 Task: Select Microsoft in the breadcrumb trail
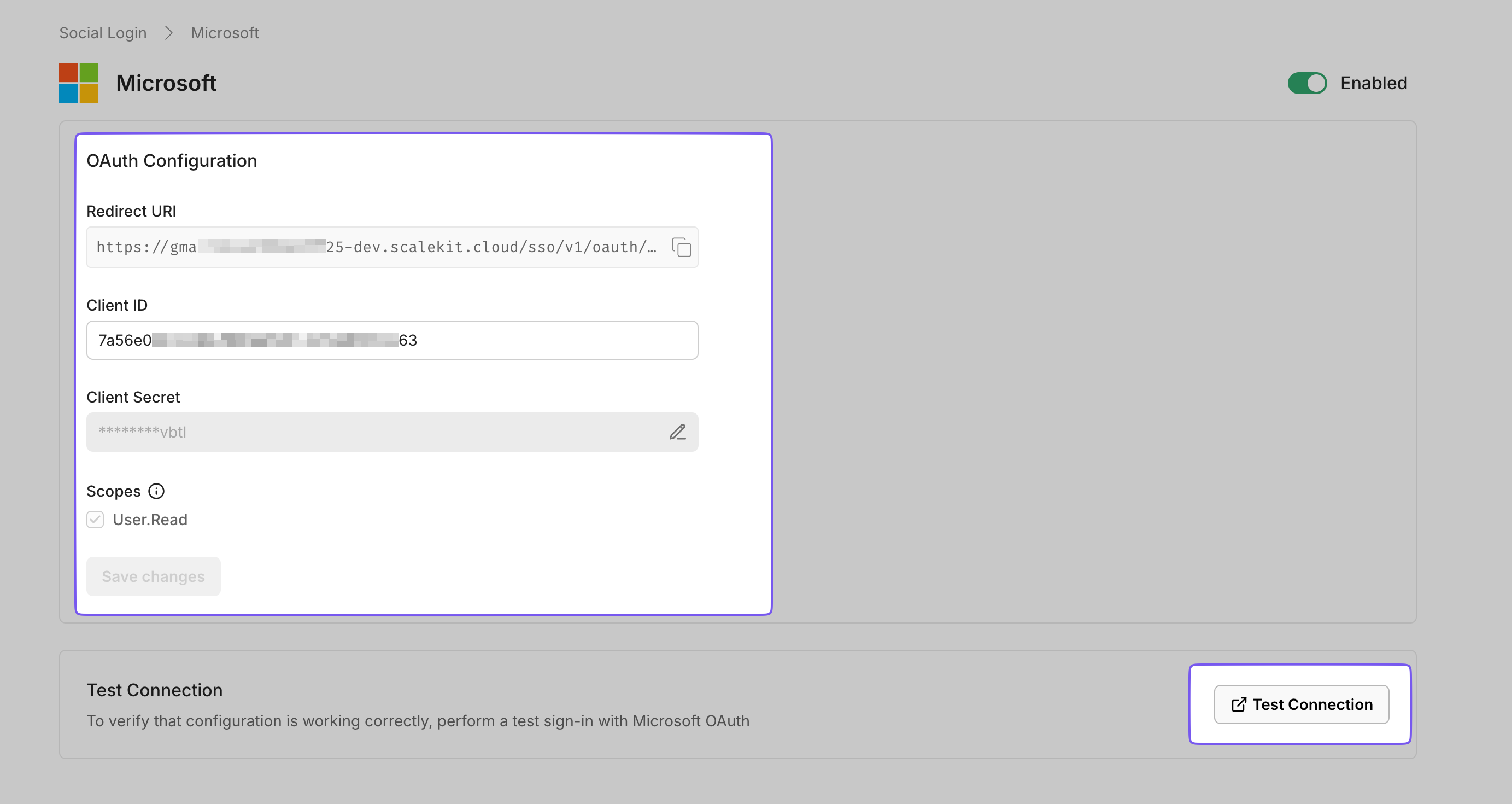coord(224,33)
